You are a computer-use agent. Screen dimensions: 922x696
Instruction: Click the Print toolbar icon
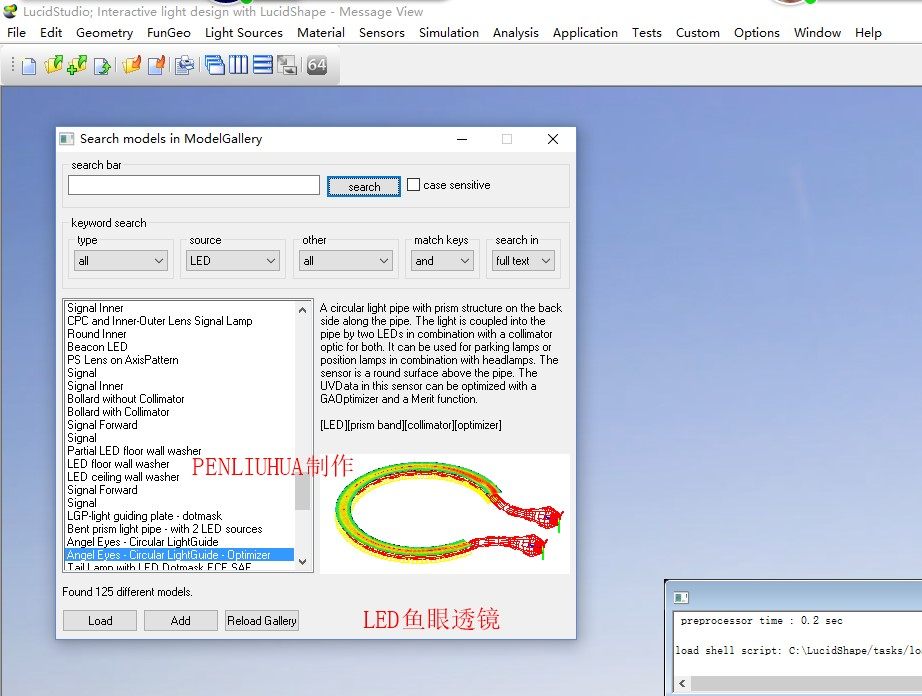tap(185, 65)
